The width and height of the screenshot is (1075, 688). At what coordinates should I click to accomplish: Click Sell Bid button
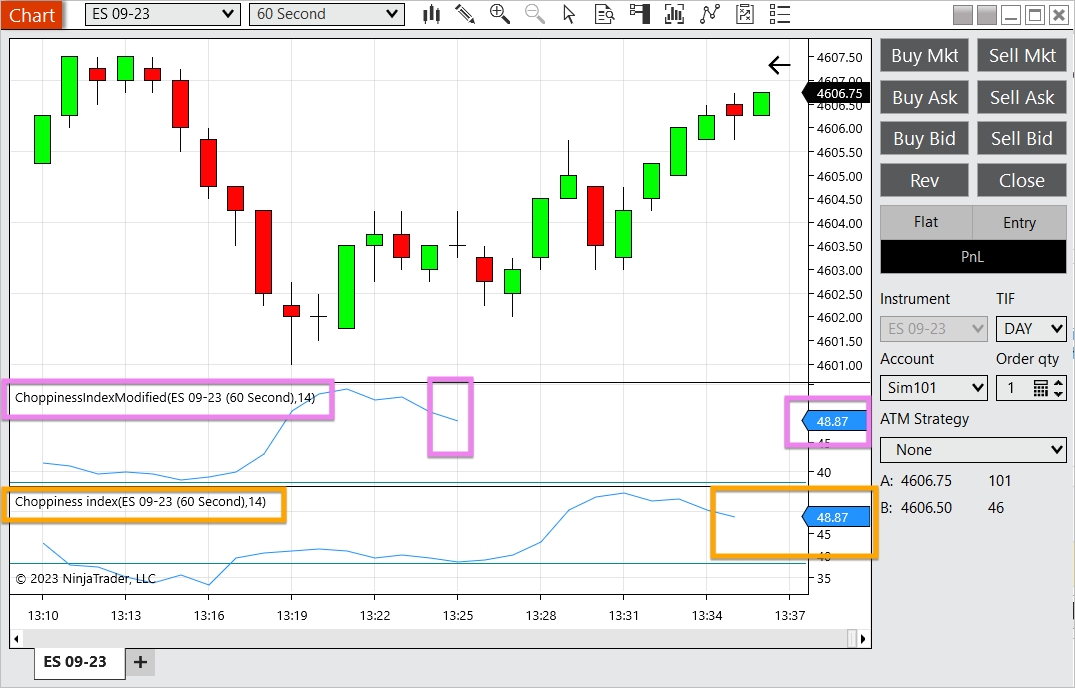(1022, 138)
